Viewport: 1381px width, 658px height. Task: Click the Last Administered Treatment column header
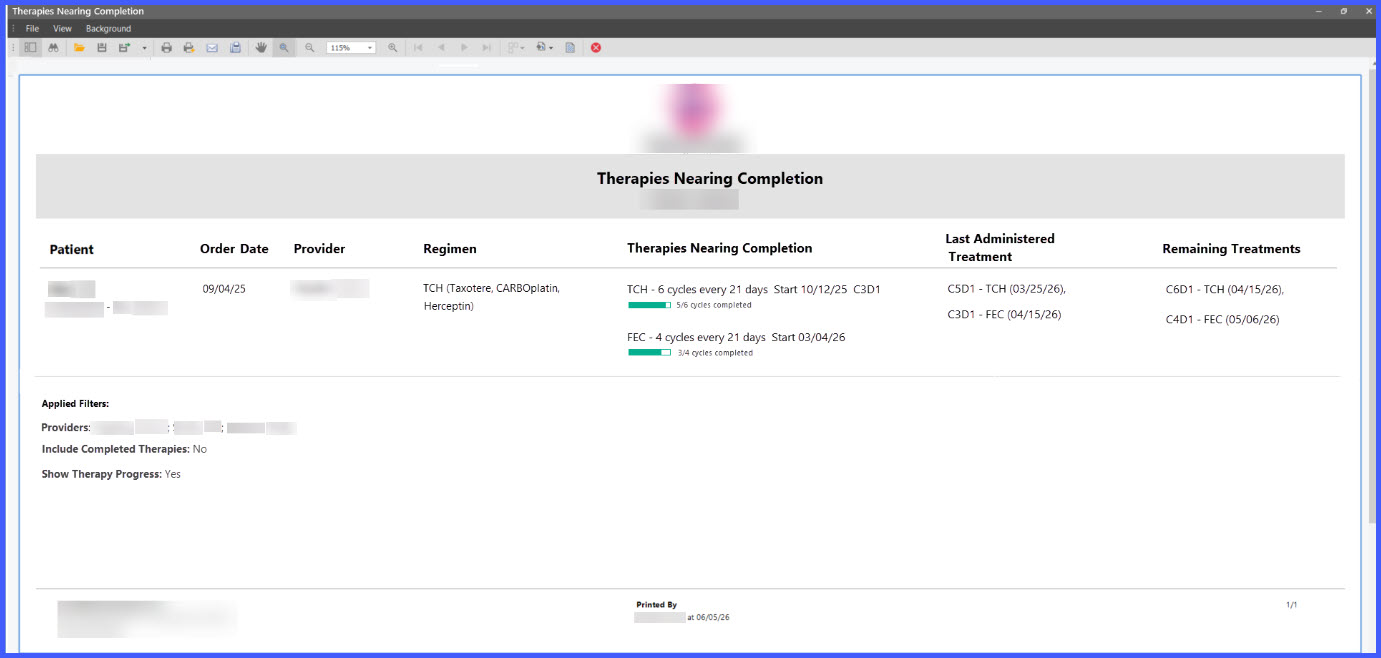click(x=1000, y=247)
